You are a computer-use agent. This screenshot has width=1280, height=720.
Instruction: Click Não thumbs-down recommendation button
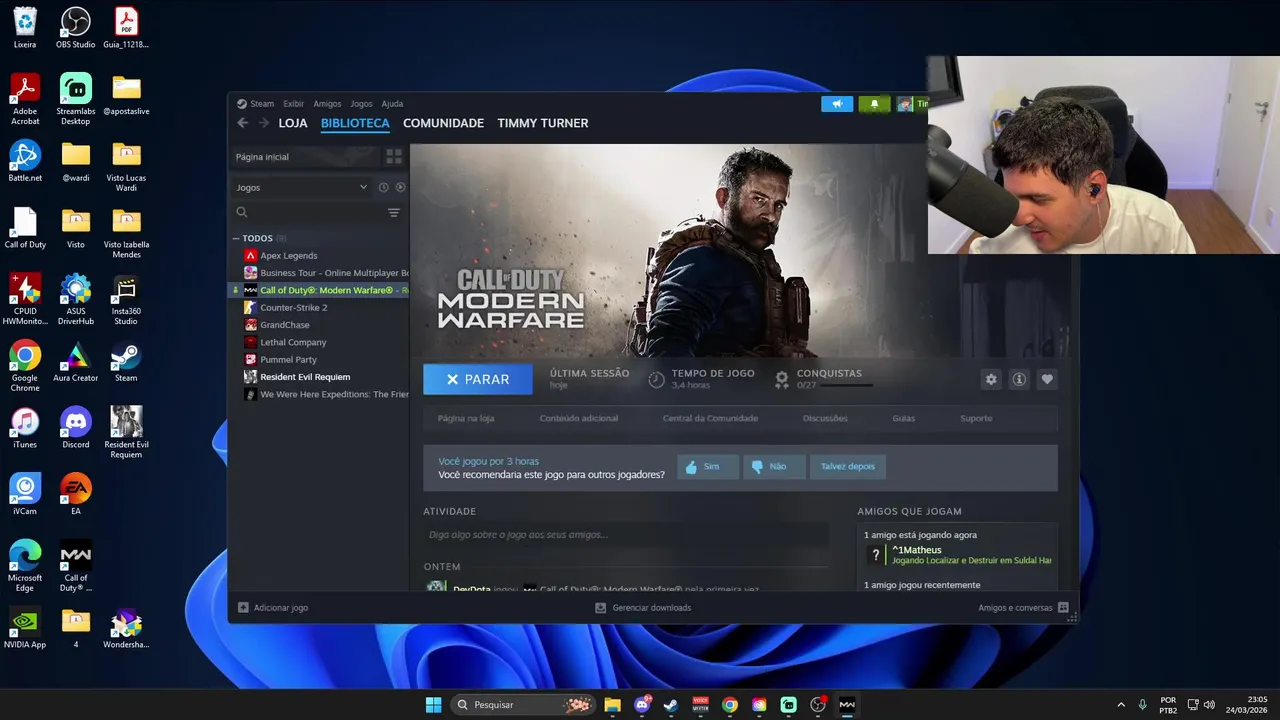coord(774,466)
